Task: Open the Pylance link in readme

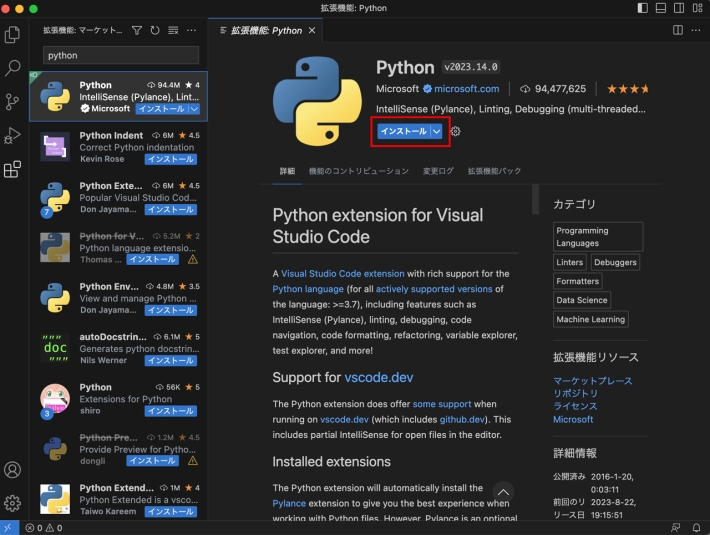Action: pos(289,504)
